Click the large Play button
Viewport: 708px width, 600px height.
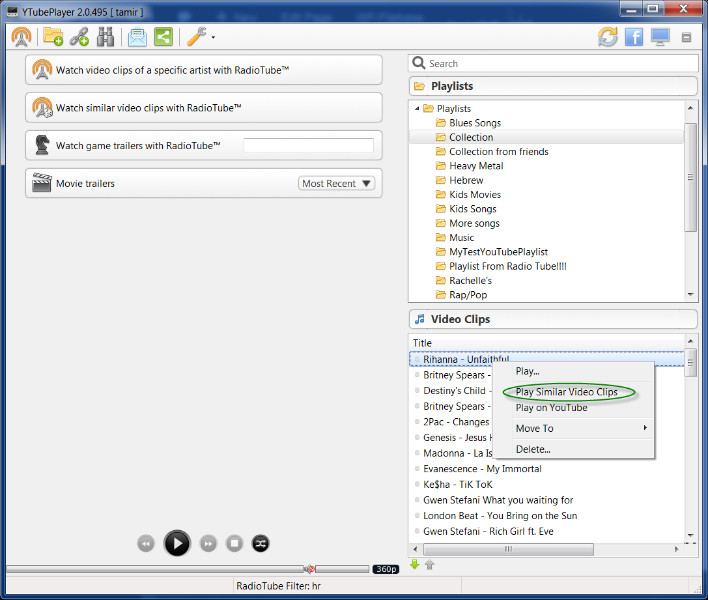[x=177, y=543]
